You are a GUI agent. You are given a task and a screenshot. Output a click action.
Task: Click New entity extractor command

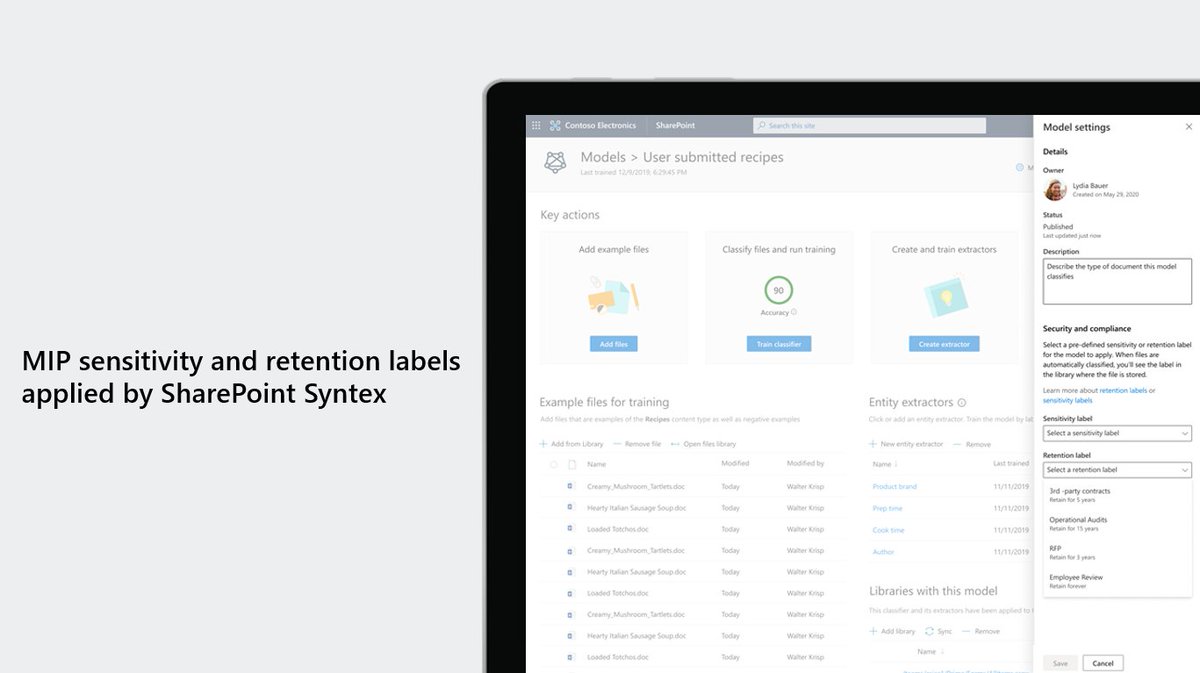point(906,444)
